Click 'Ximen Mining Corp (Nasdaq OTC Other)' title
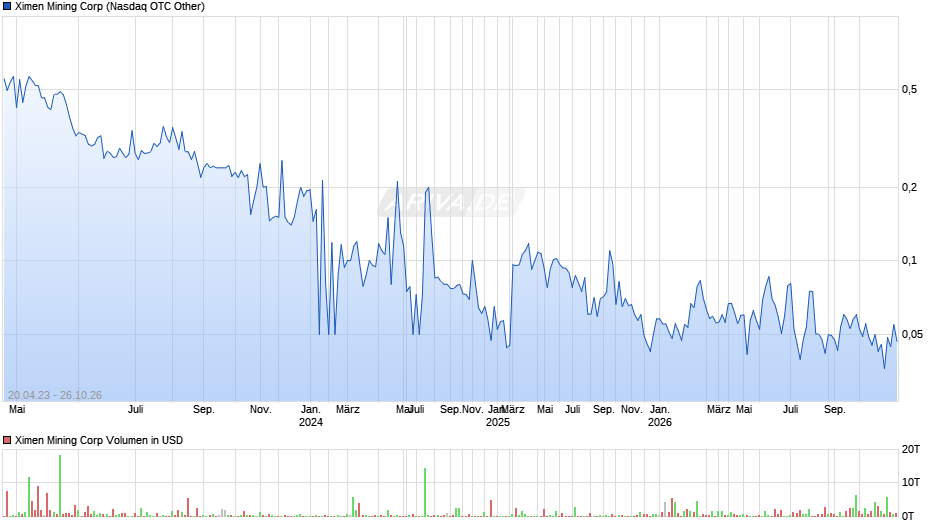 click(x=110, y=7)
